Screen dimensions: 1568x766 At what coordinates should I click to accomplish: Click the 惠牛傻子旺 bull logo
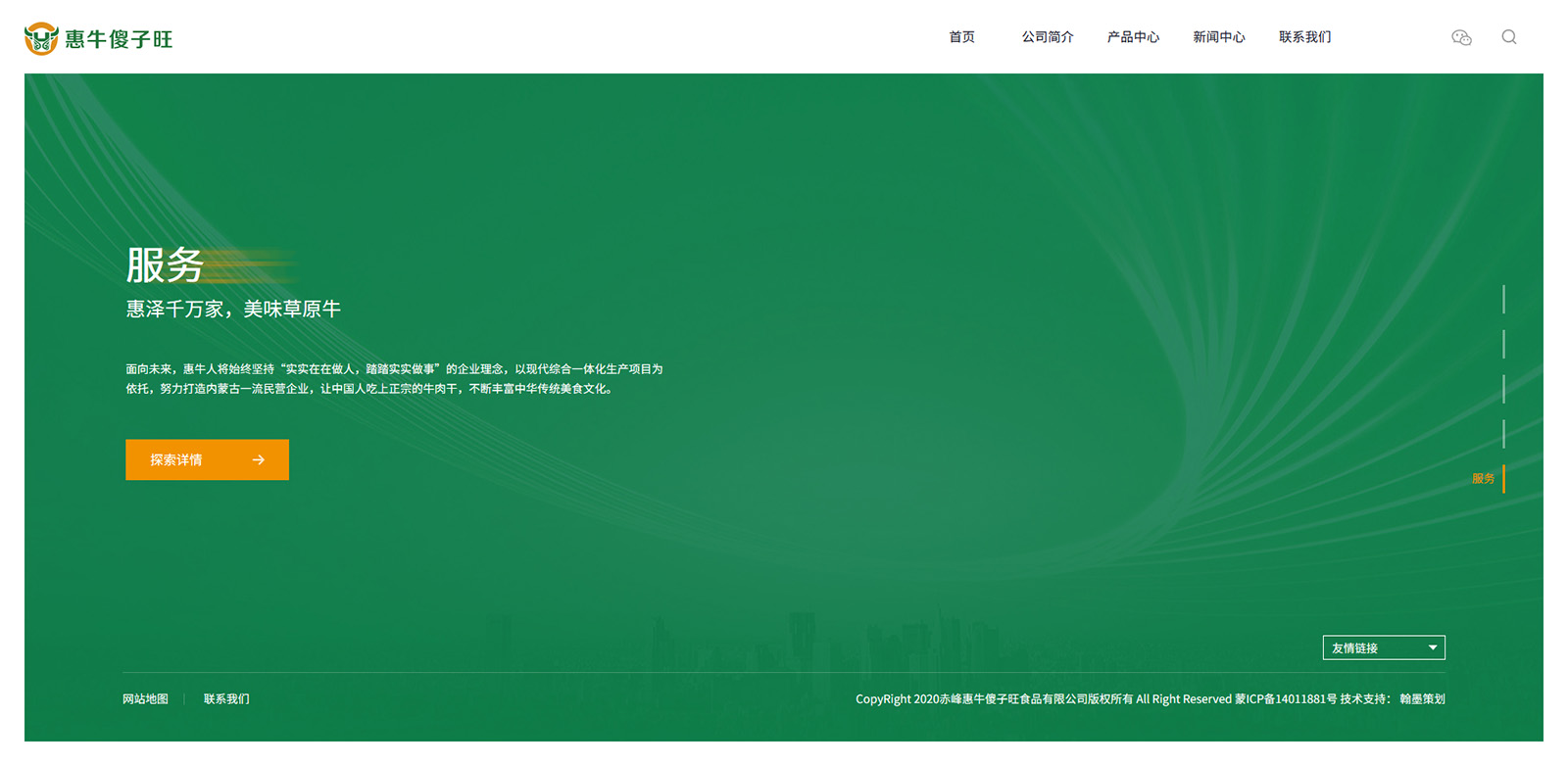click(x=41, y=38)
